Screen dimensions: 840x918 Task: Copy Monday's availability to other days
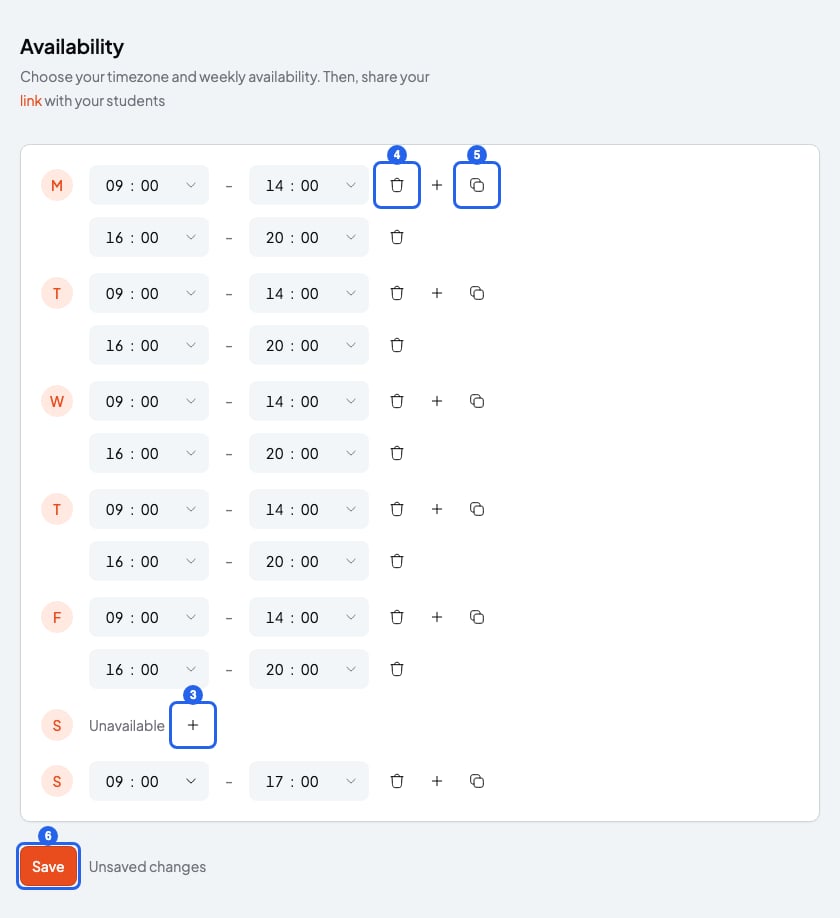pyautogui.click(x=476, y=185)
